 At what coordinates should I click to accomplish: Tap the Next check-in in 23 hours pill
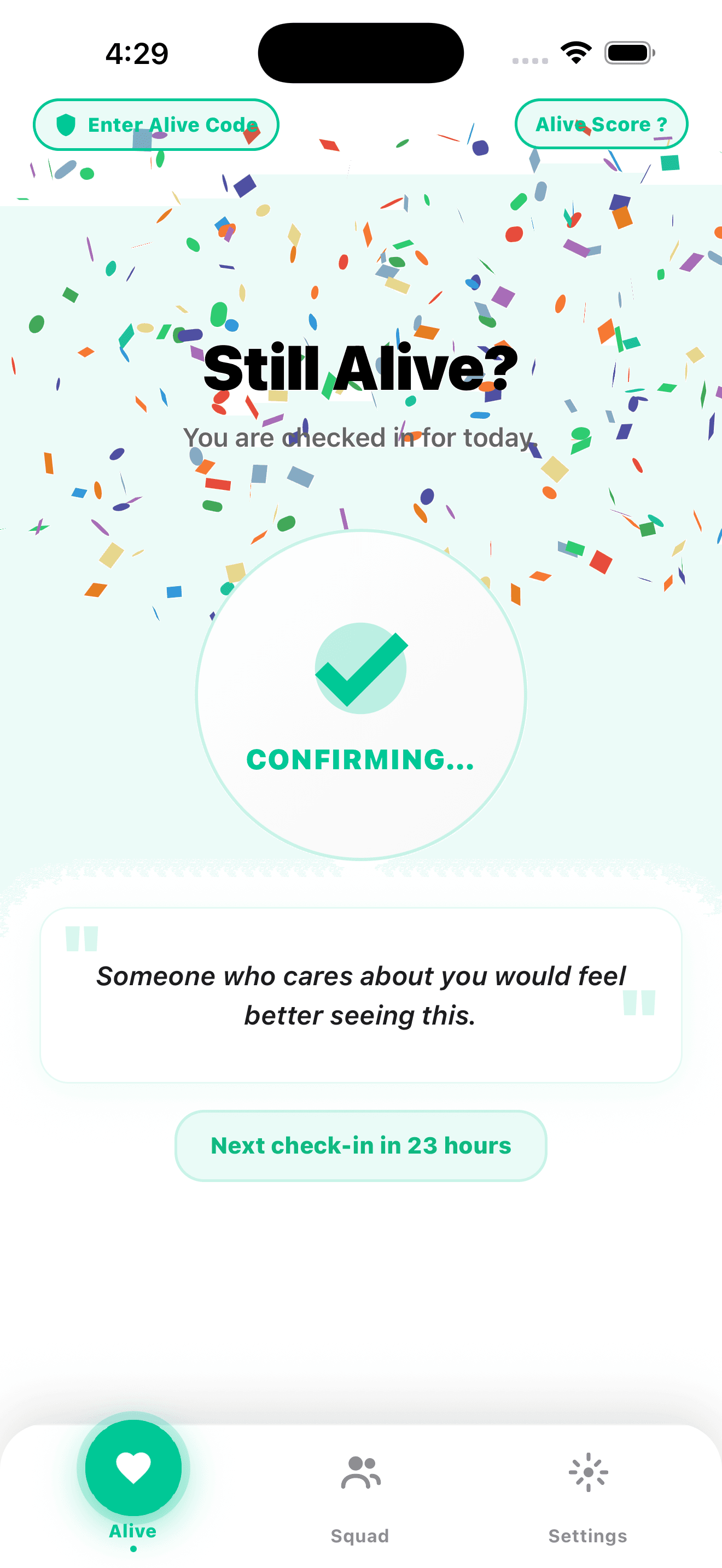[x=360, y=1145]
